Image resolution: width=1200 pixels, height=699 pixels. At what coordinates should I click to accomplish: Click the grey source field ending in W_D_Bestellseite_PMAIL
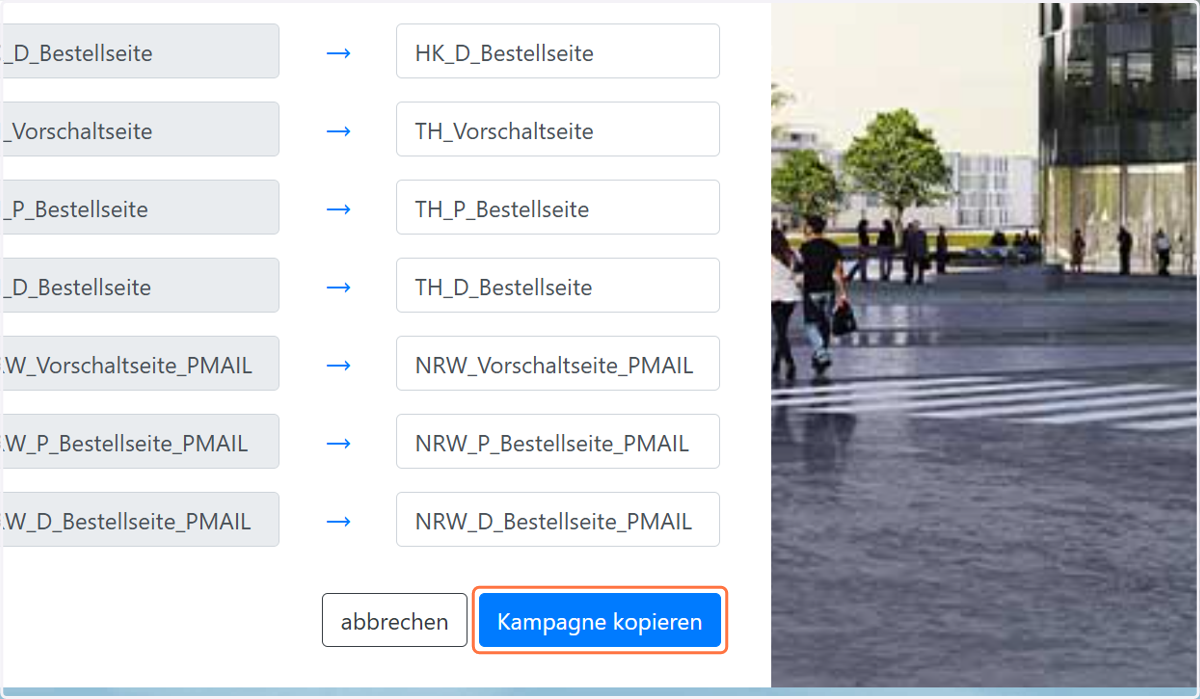[140, 520]
